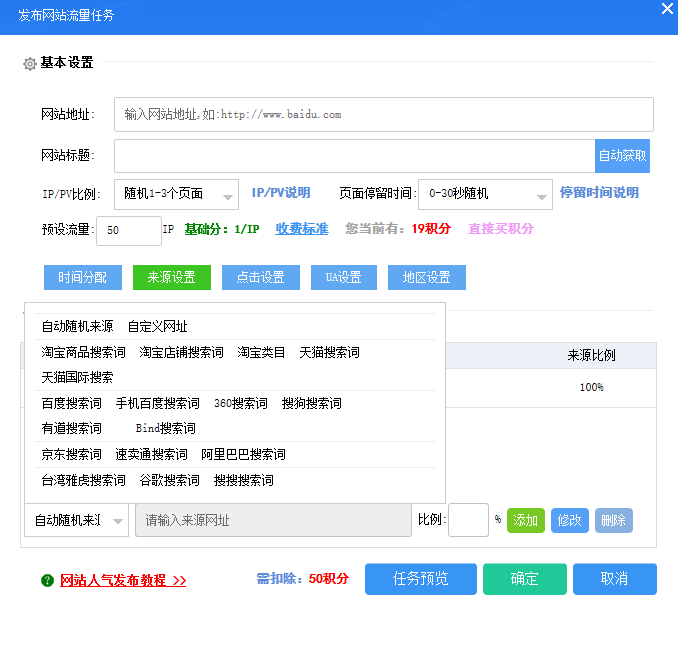Click the 任务预览 button
Viewport: 678px width, 654px height.
pos(421,579)
